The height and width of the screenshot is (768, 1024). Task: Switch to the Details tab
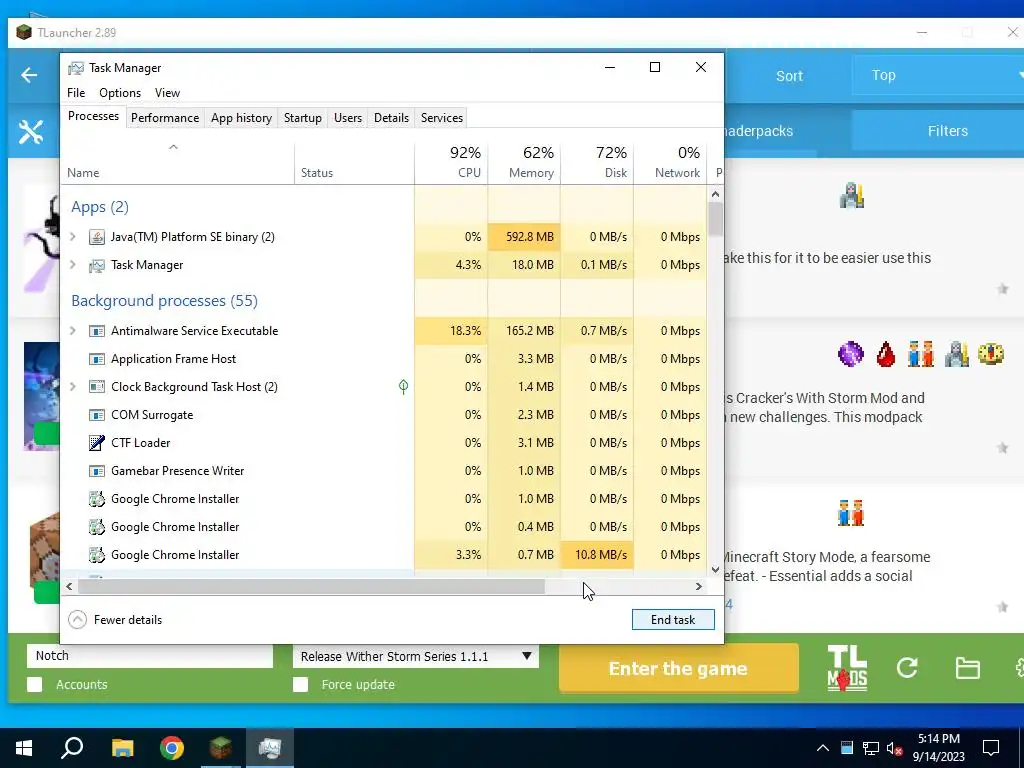[x=391, y=118]
